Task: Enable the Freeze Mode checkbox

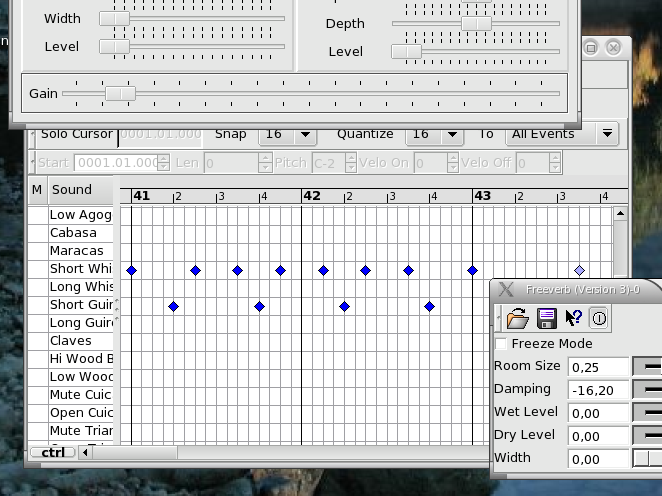Action: pos(501,344)
